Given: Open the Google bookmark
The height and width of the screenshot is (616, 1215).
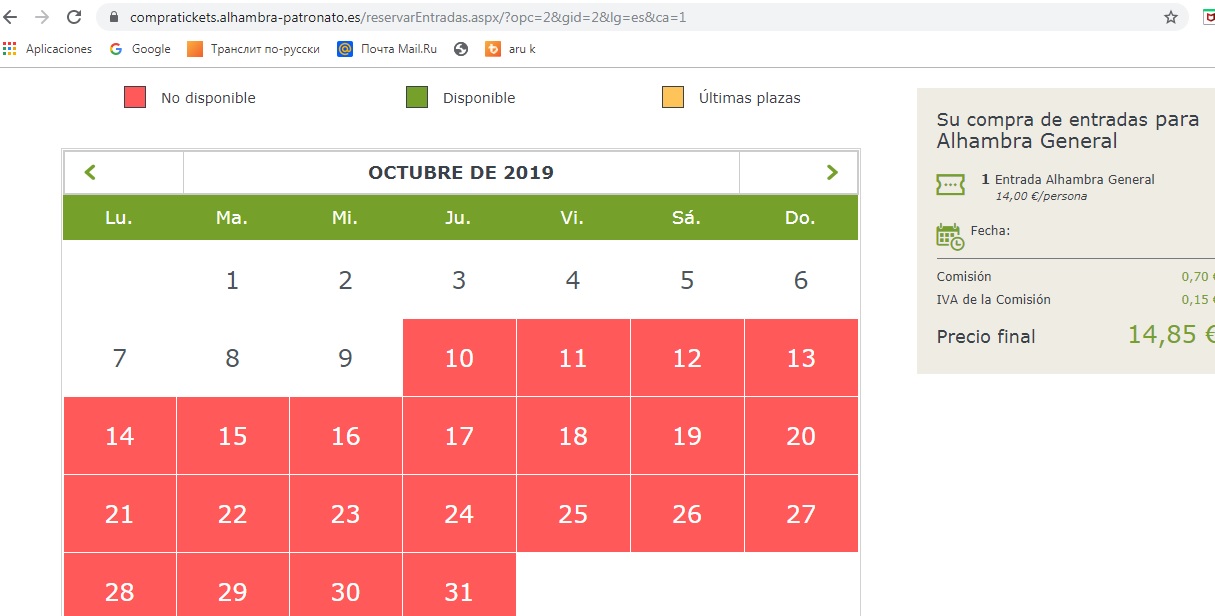Looking at the screenshot, I should pos(140,48).
